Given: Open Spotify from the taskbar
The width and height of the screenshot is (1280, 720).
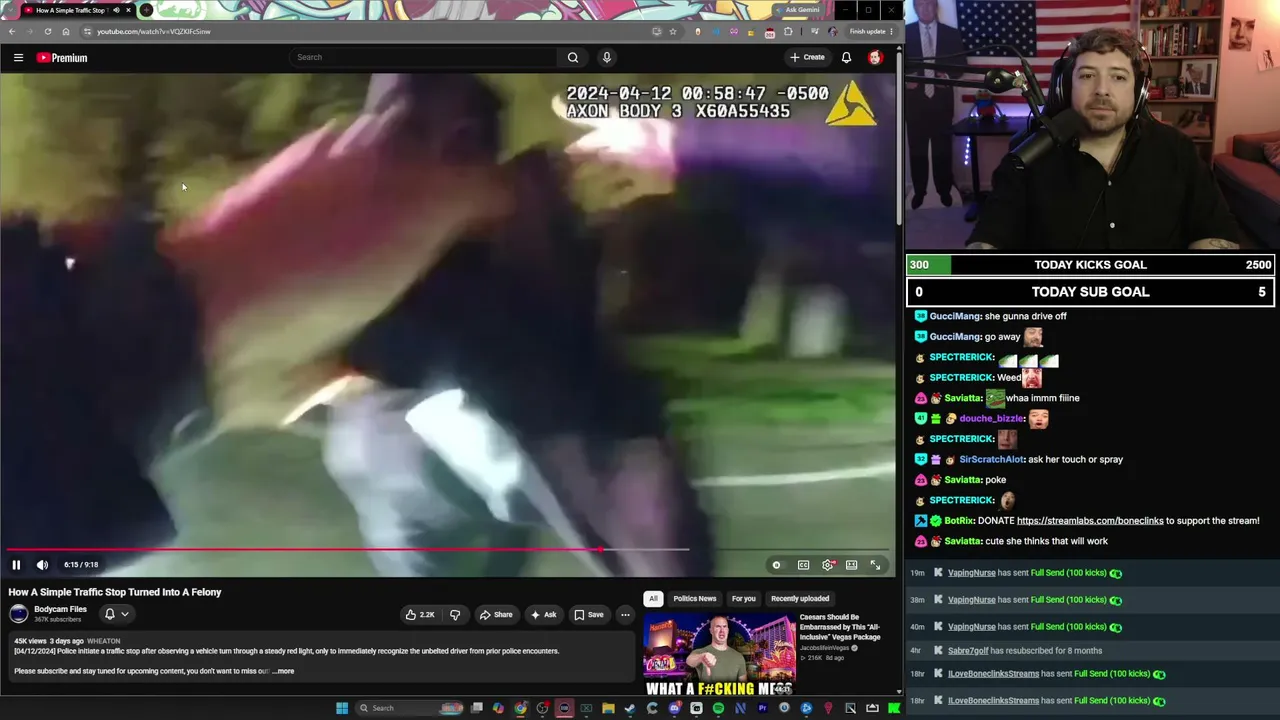Looking at the screenshot, I should coord(718,708).
